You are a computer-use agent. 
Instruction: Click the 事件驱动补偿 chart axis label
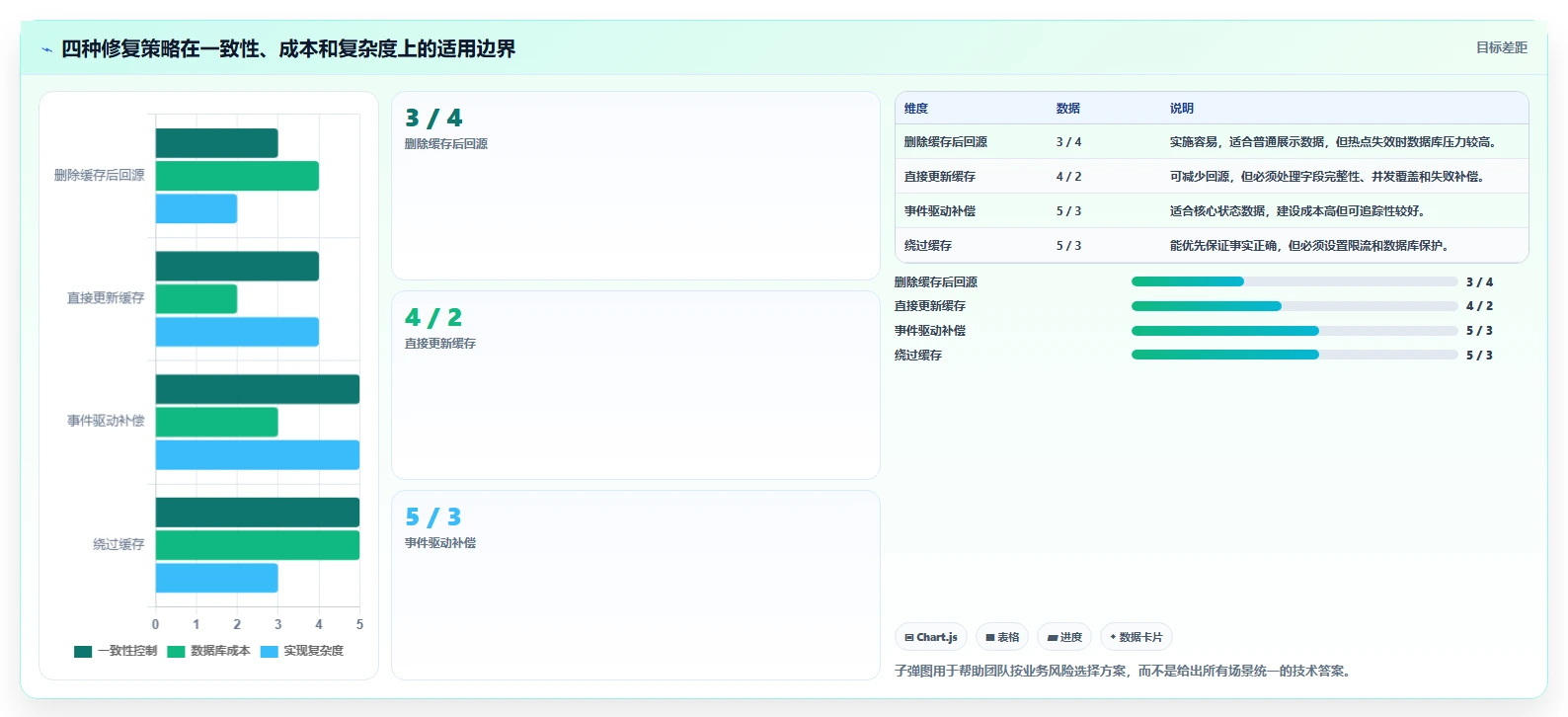[106, 421]
